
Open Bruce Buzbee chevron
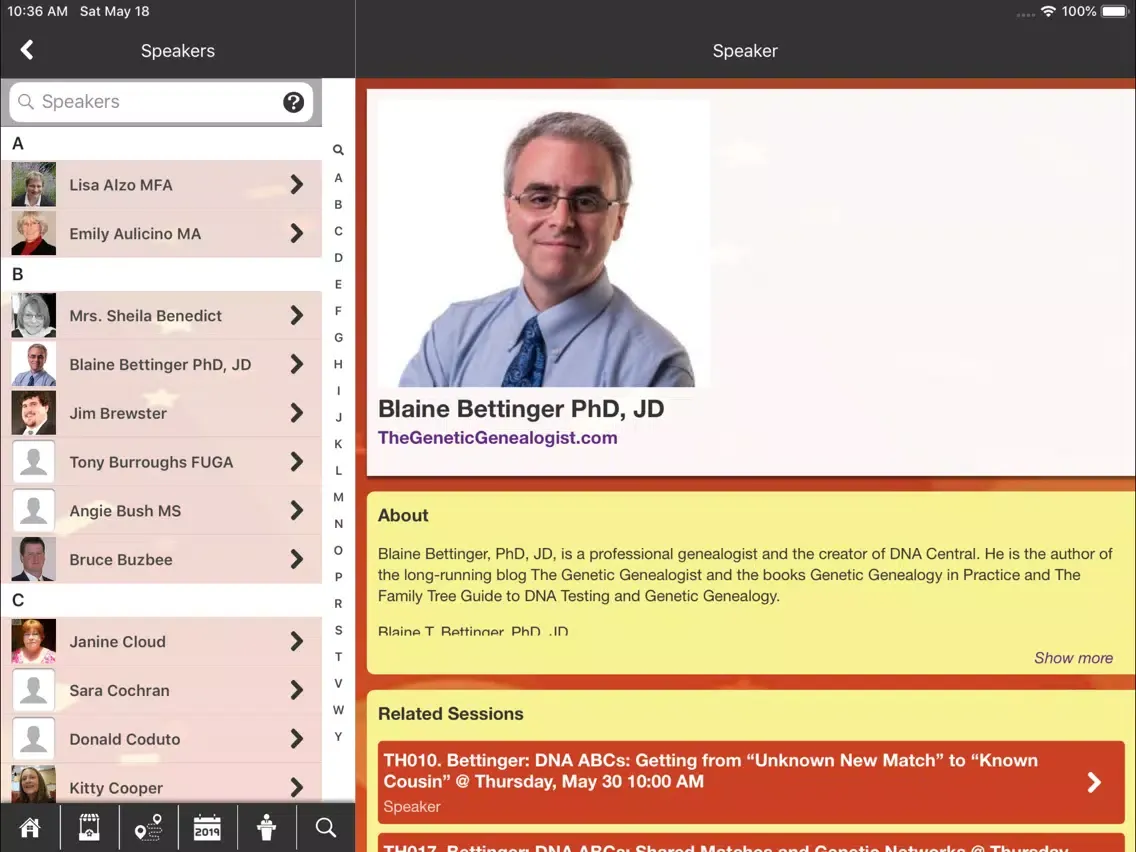pyautogui.click(x=296, y=559)
